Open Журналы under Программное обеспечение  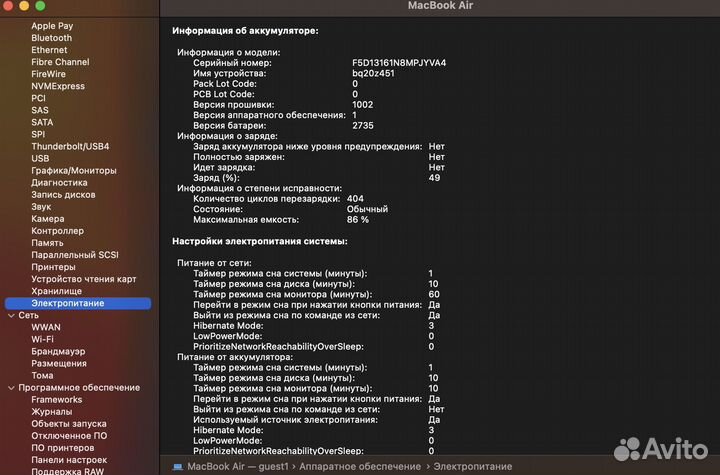[x=51, y=412]
